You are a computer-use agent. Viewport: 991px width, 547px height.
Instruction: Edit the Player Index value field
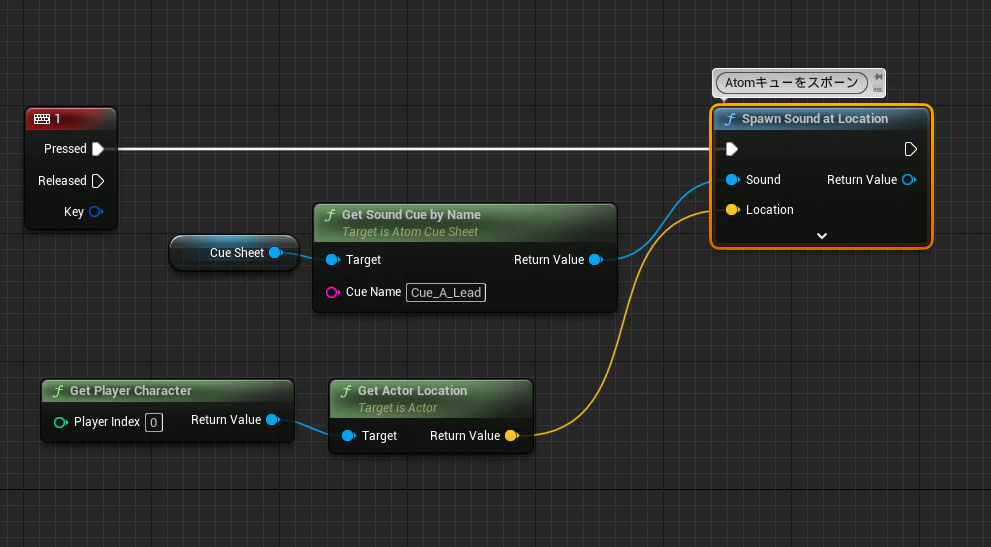click(154, 422)
